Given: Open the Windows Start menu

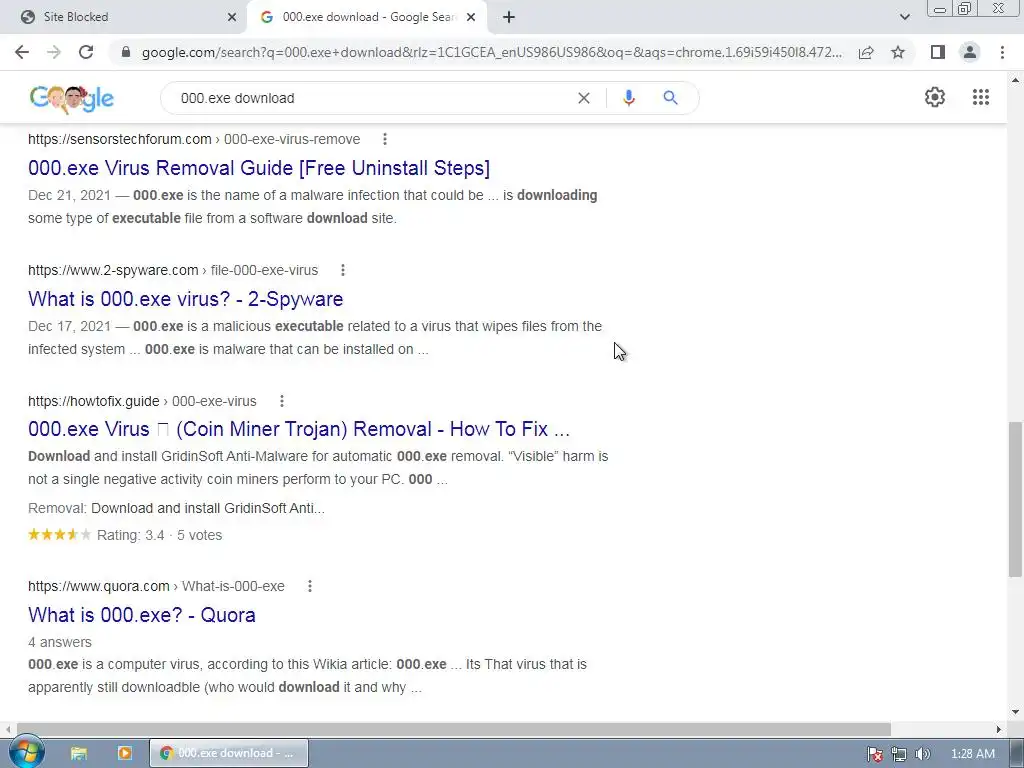Looking at the screenshot, I should (26, 753).
